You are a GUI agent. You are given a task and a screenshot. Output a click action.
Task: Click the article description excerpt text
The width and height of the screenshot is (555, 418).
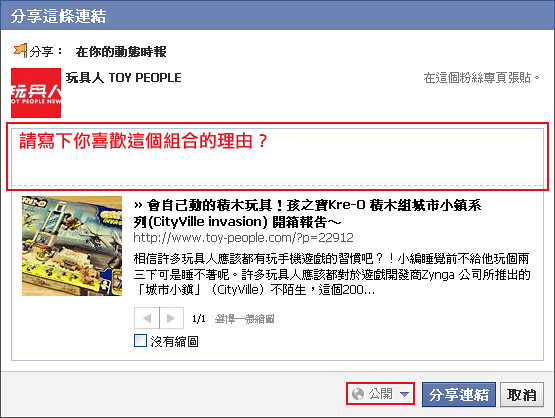pyautogui.click(x=332, y=274)
